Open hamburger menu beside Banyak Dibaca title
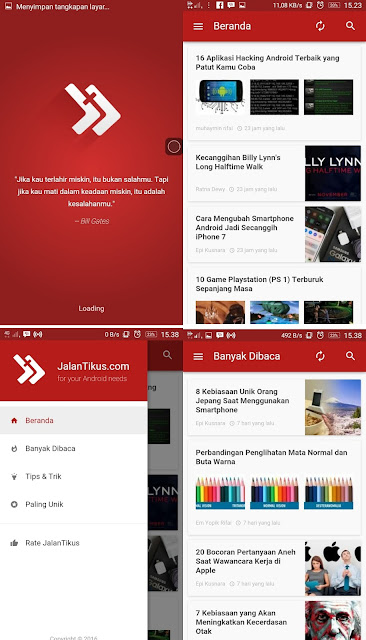Viewport: 366px width, 640px height. [198, 356]
